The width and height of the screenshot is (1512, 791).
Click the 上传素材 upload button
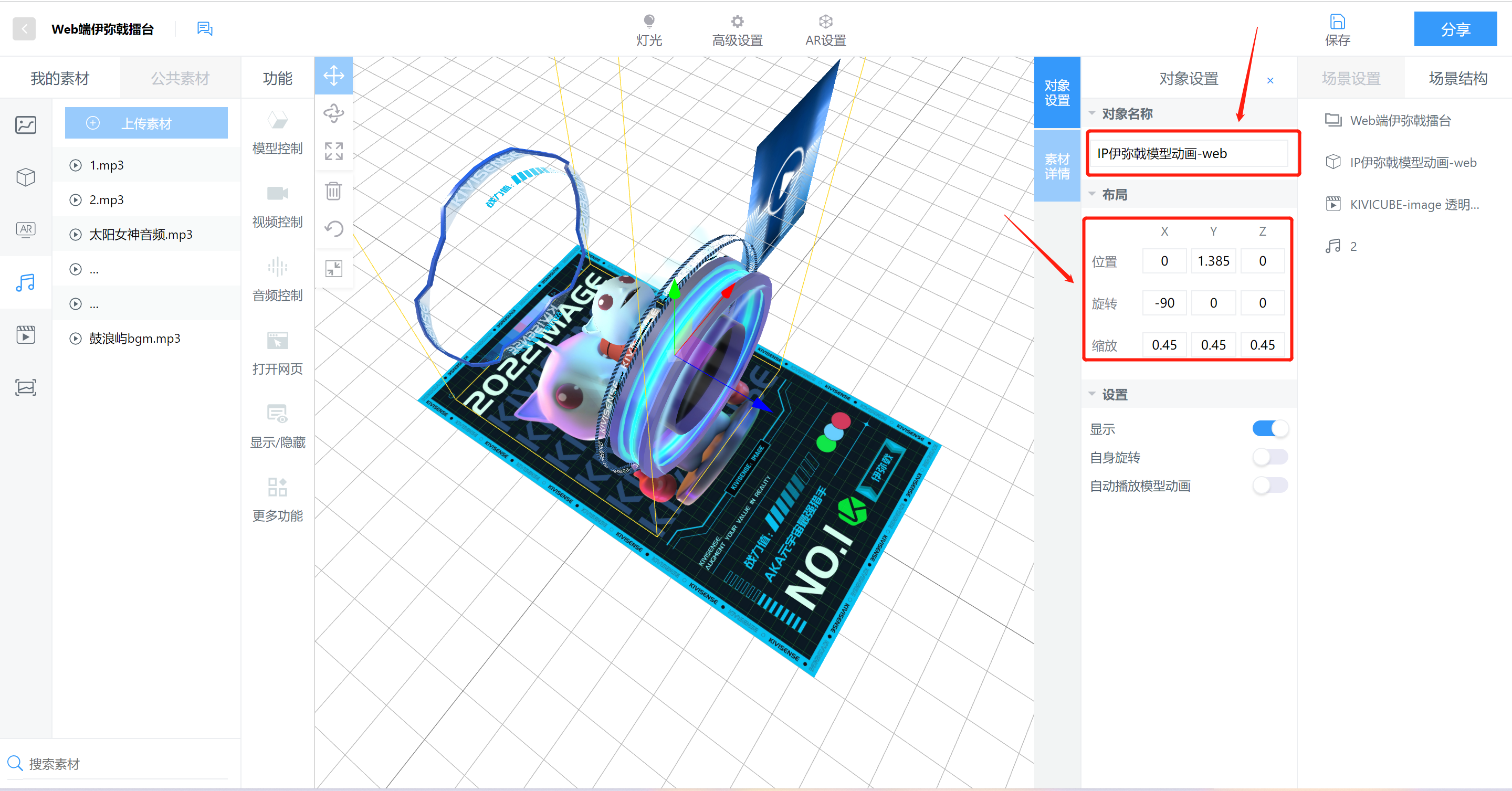[x=146, y=123]
